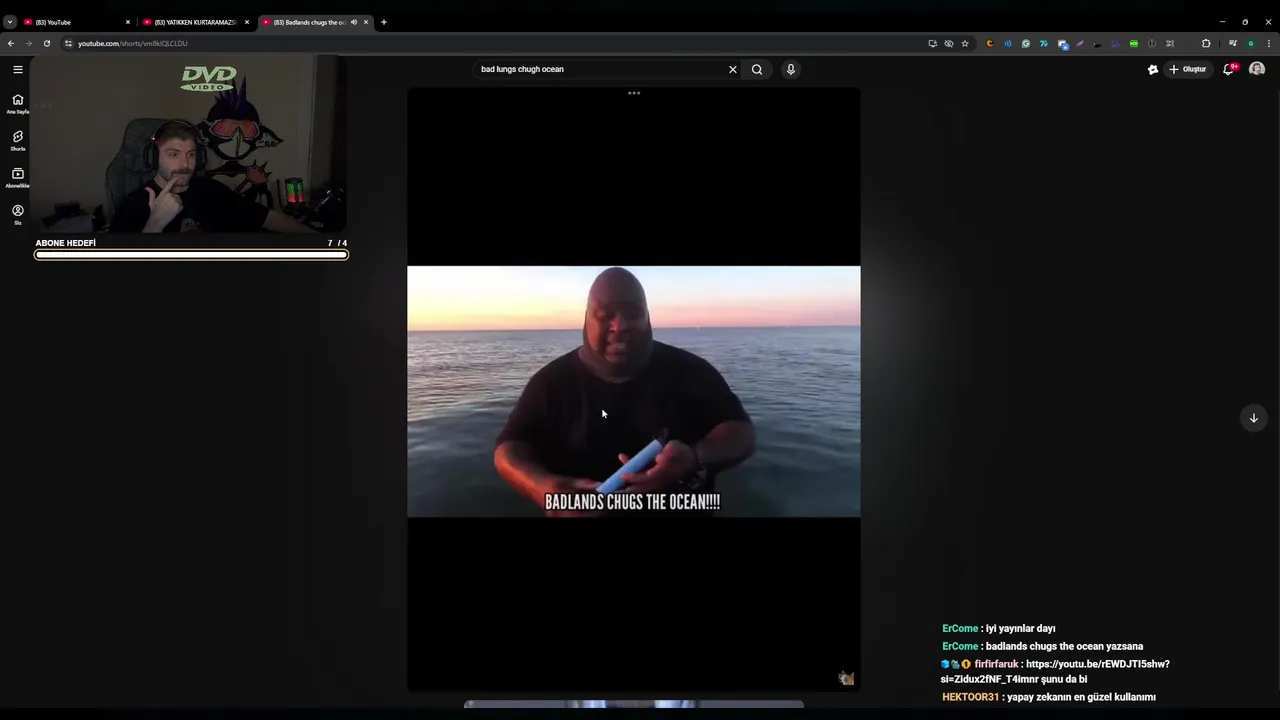The width and height of the screenshot is (1280, 720).
Task: Mute the tab via its speaker icon
Action: point(353,22)
